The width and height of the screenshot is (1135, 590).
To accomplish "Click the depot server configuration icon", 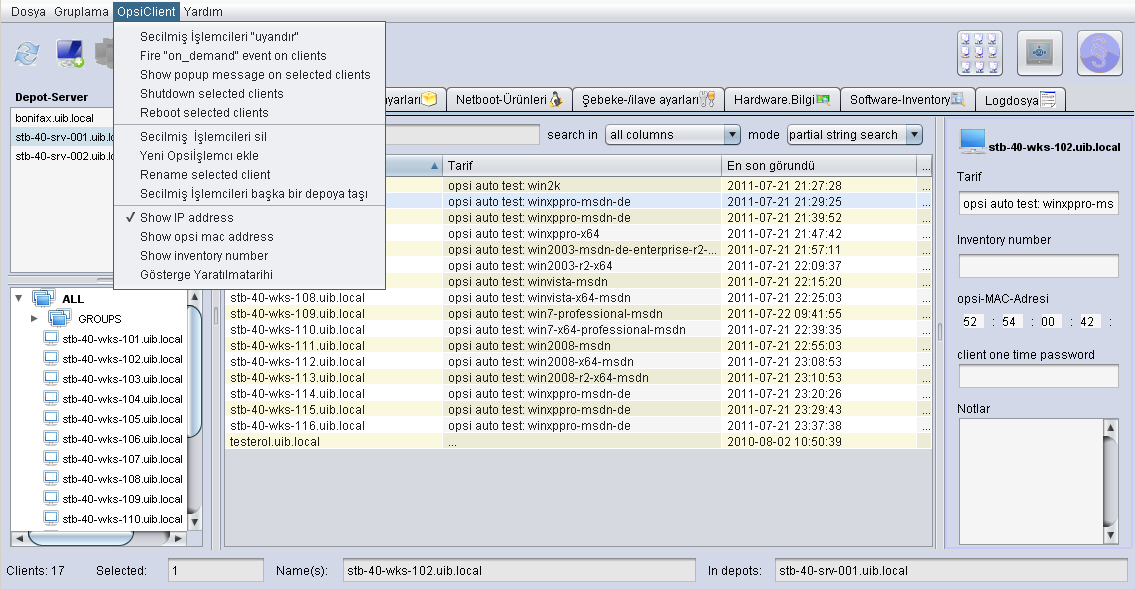I will pyautogui.click(x=1039, y=53).
